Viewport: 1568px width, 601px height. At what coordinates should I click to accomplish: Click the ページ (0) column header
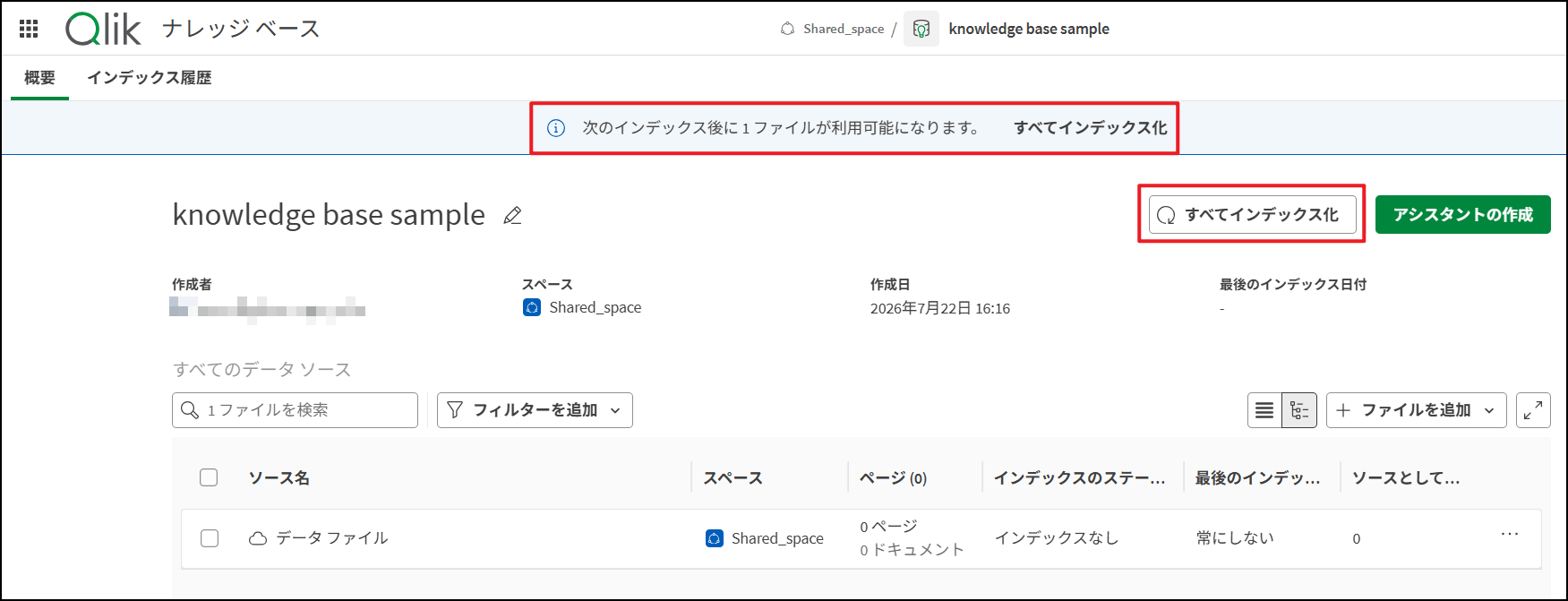[893, 478]
